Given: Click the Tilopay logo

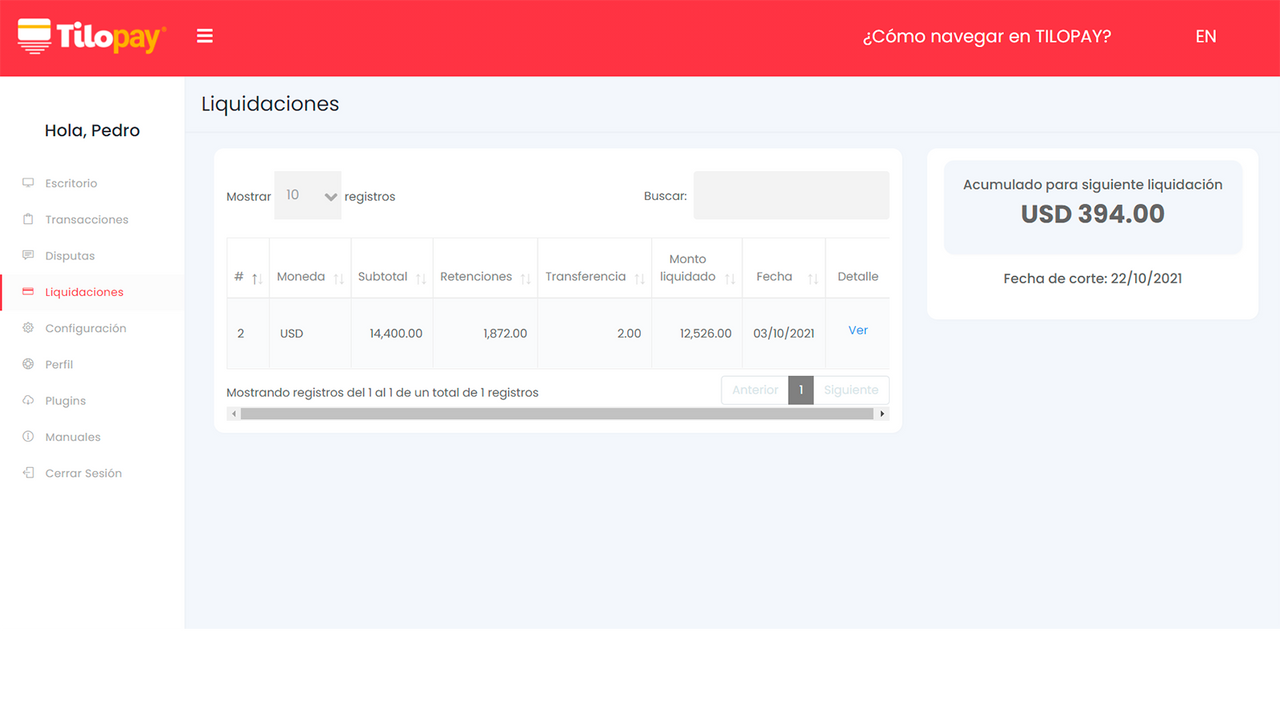Looking at the screenshot, I should coord(92,36).
